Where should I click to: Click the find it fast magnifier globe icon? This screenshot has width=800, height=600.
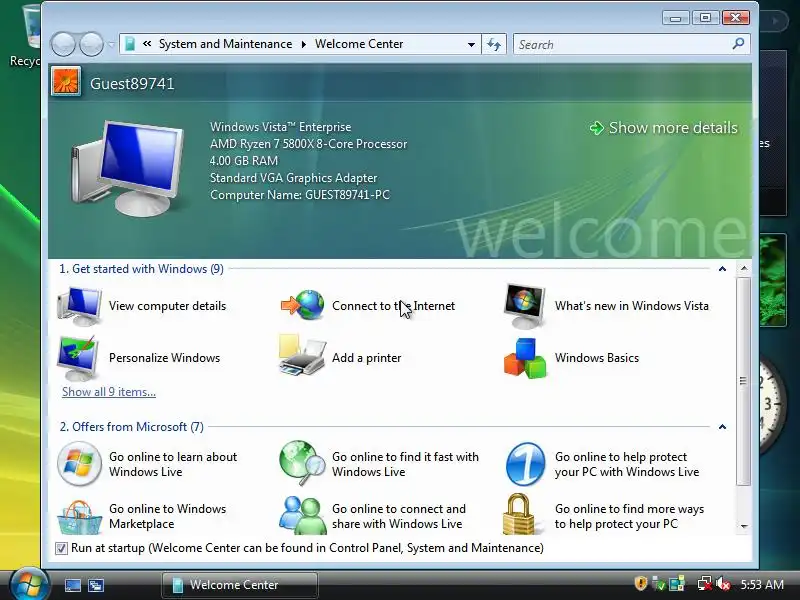point(302,463)
